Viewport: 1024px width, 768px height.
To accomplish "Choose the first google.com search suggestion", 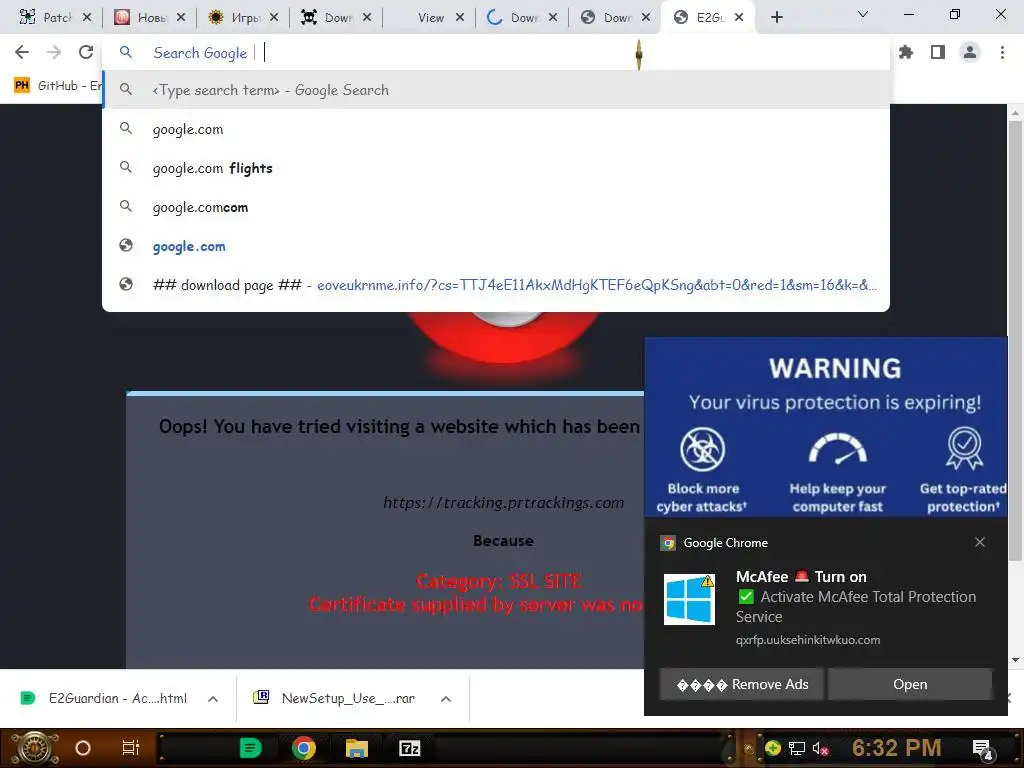I will click(x=496, y=129).
